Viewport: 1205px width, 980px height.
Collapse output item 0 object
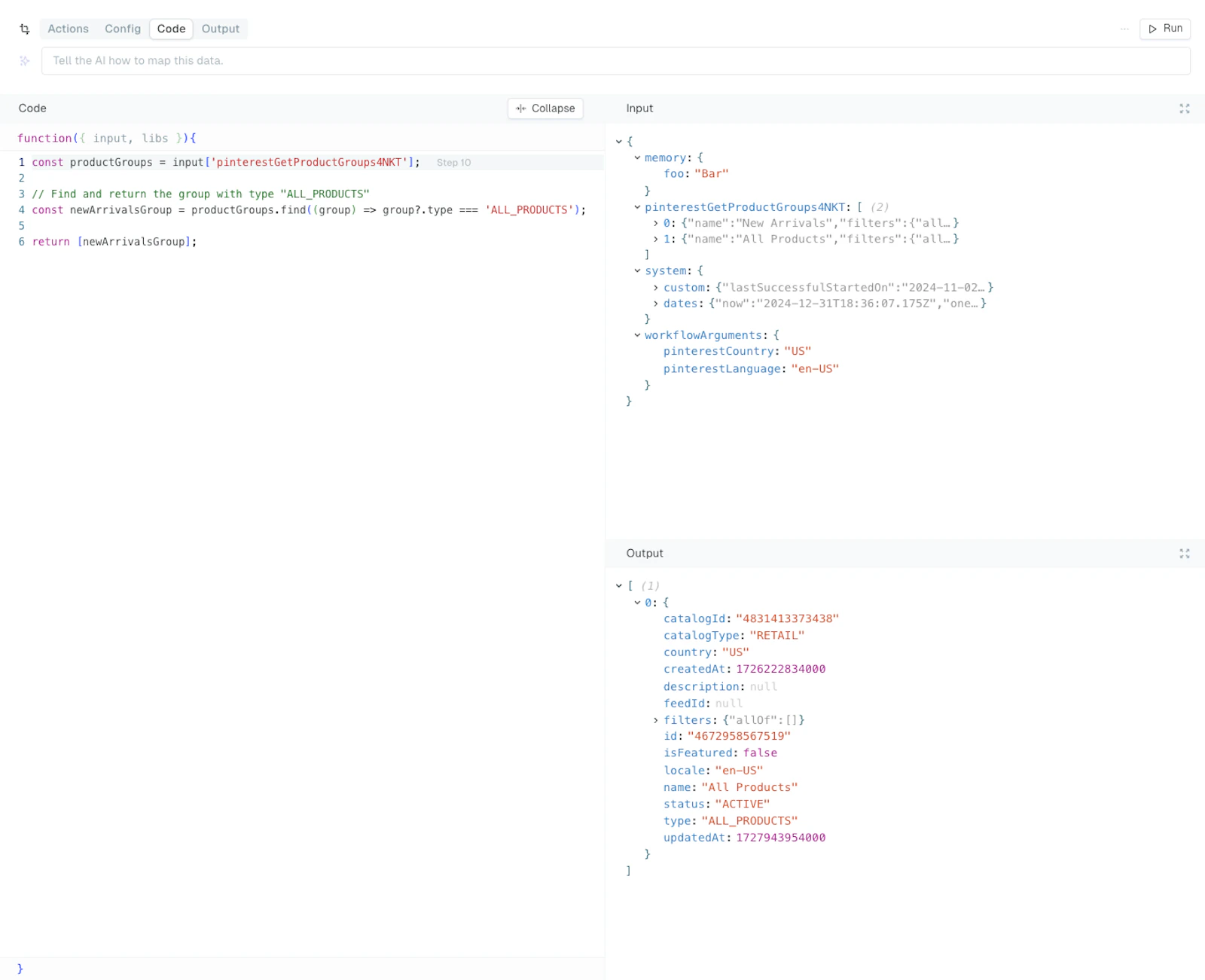coord(637,603)
